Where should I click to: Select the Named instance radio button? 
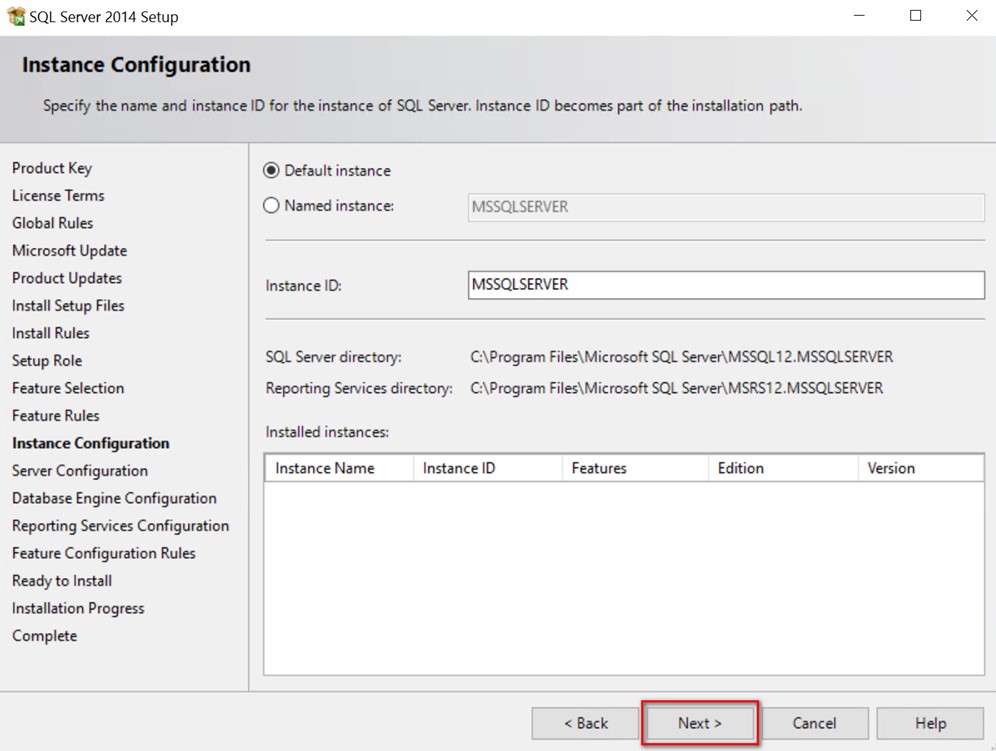tap(271, 206)
